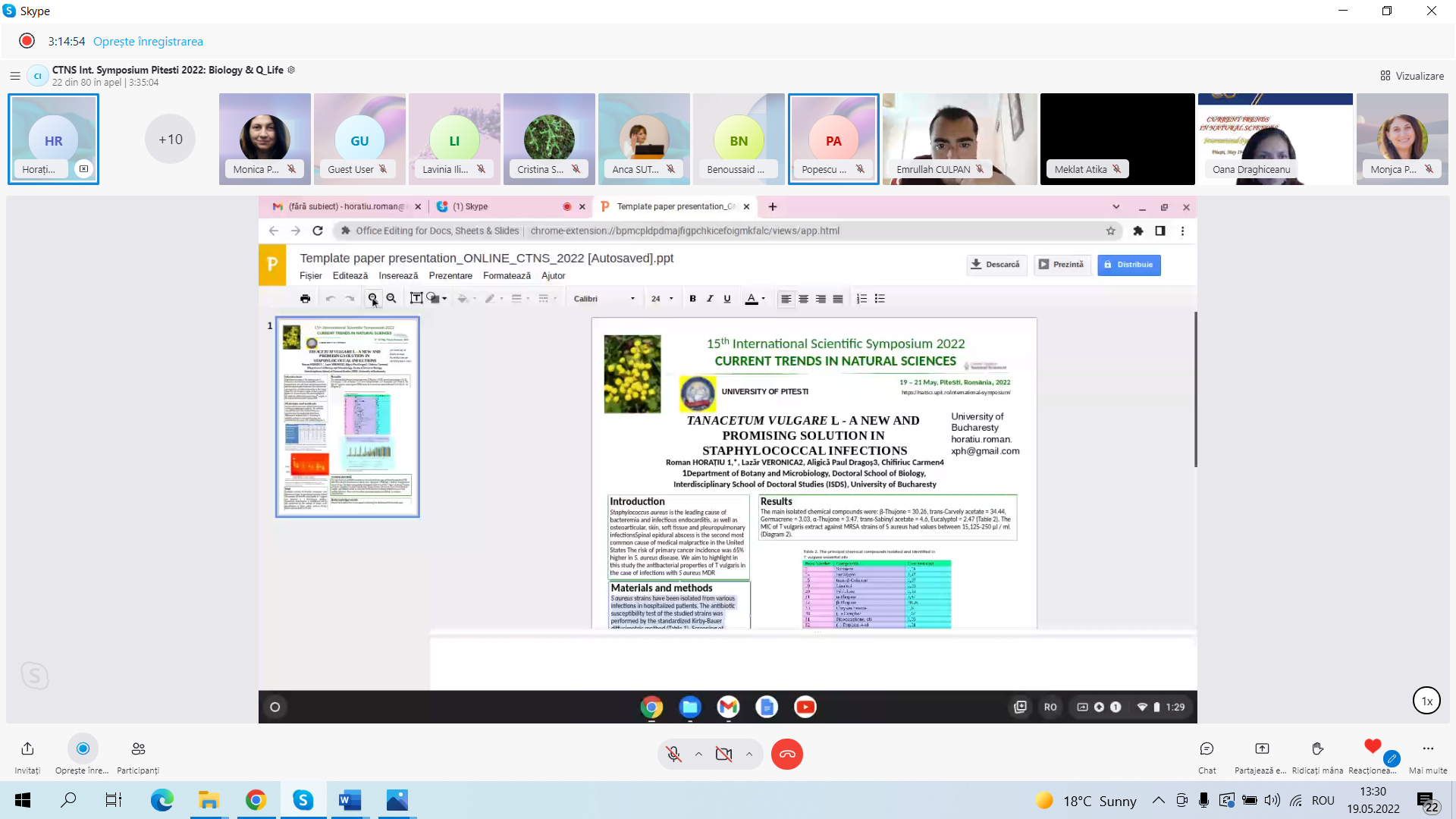Click the print icon in the editor toolbar
Screen dimensions: 1456x819
tap(305, 299)
